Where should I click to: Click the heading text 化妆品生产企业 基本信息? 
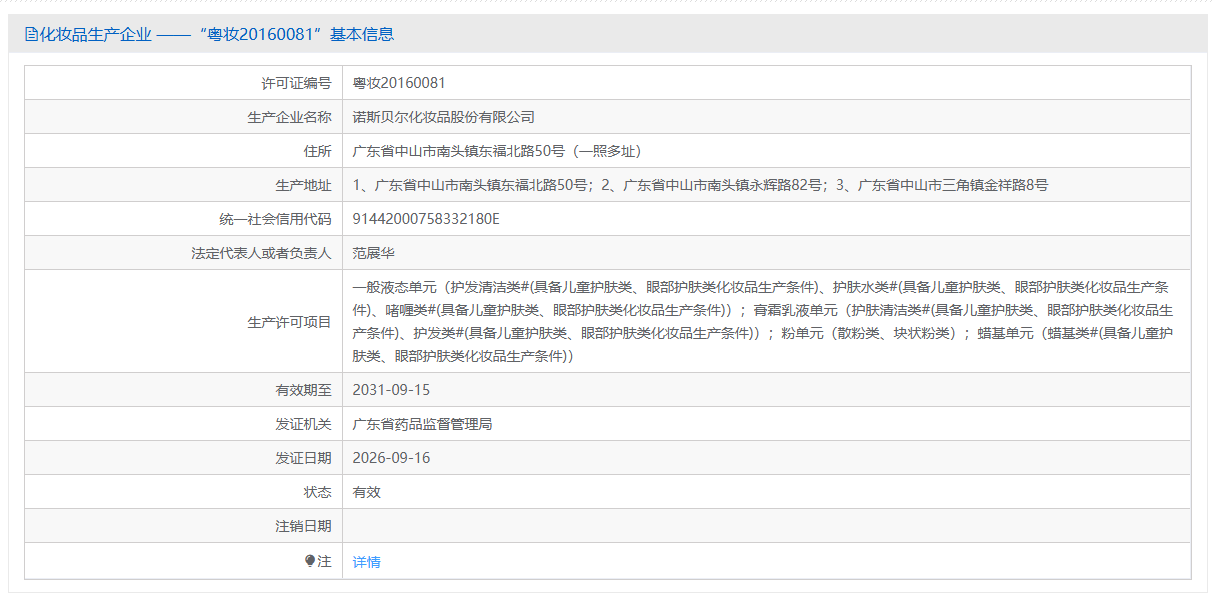coord(216,35)
